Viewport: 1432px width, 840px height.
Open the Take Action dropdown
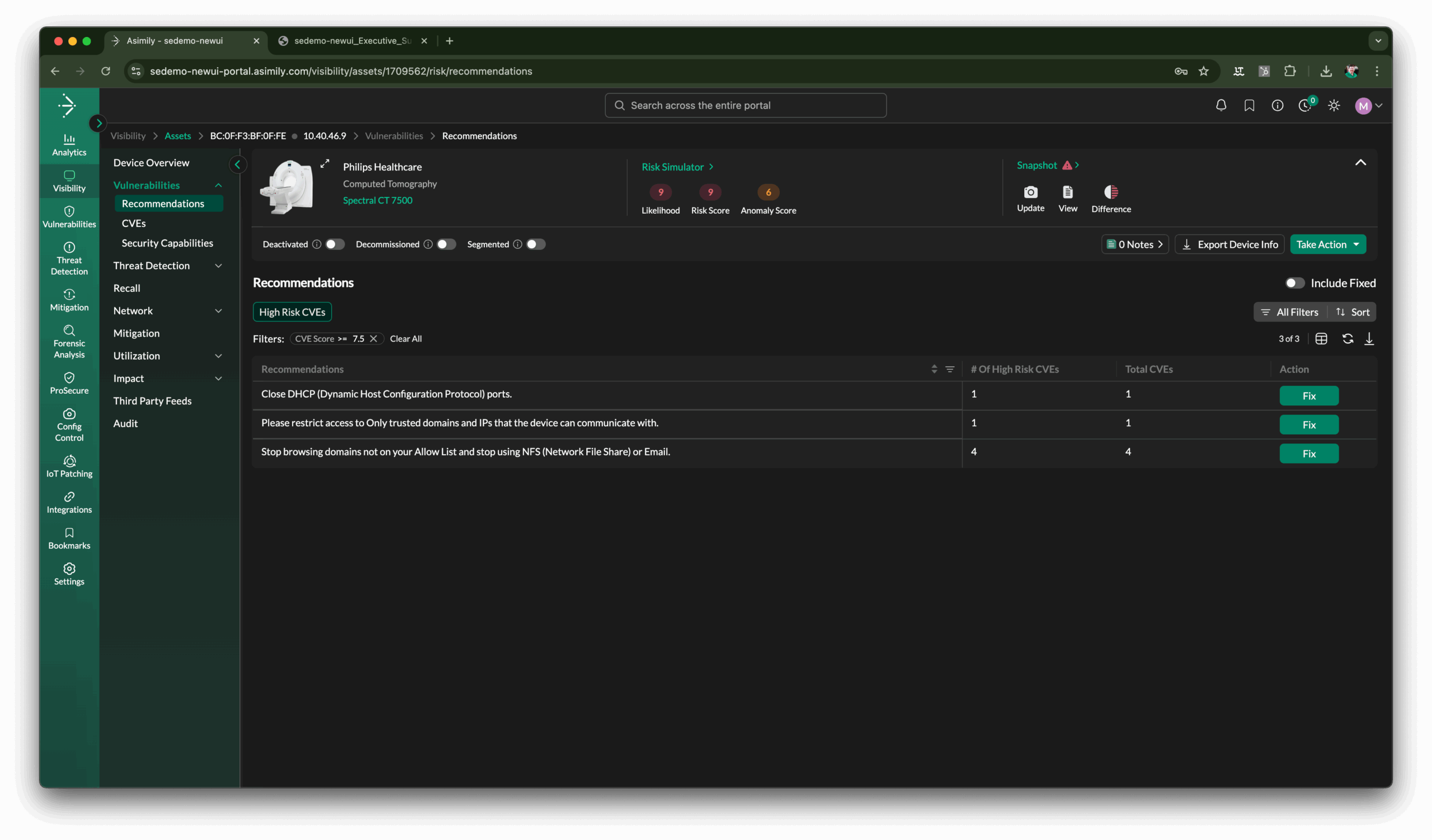pos(1327,244)
